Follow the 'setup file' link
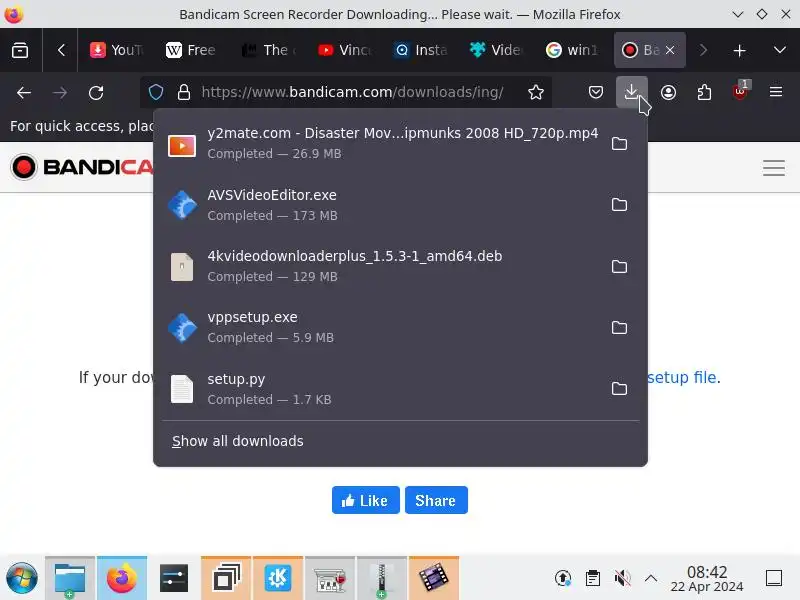Viewport: 800px width, 600px height. 682,378
